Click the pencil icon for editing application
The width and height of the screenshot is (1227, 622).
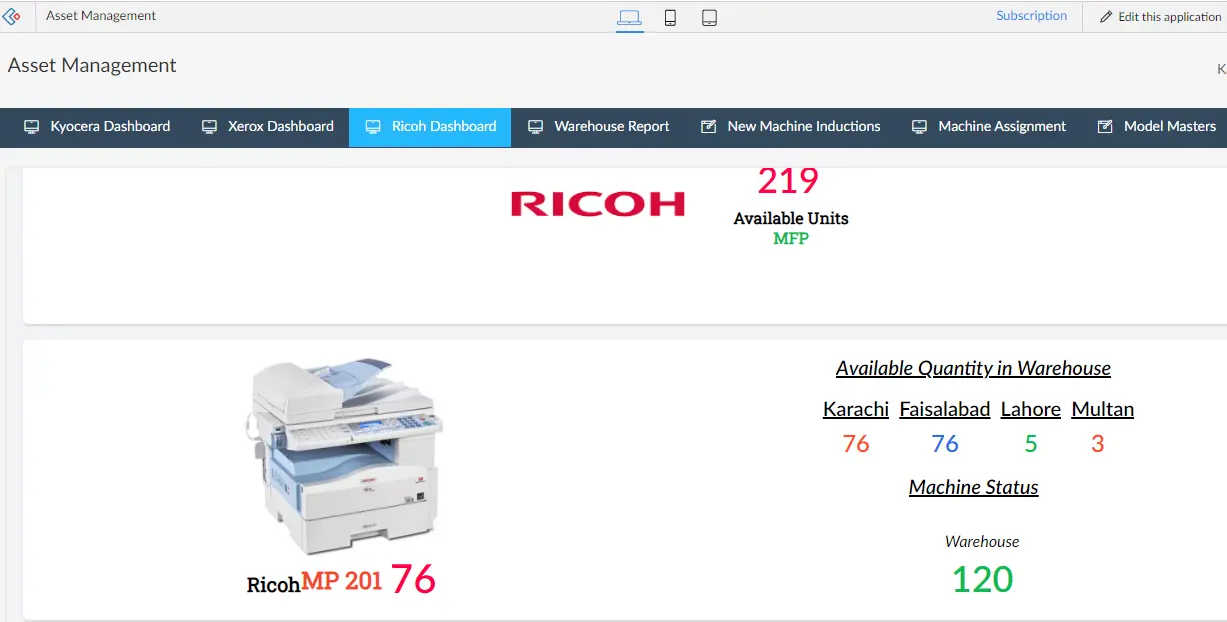coord(1106,17)
